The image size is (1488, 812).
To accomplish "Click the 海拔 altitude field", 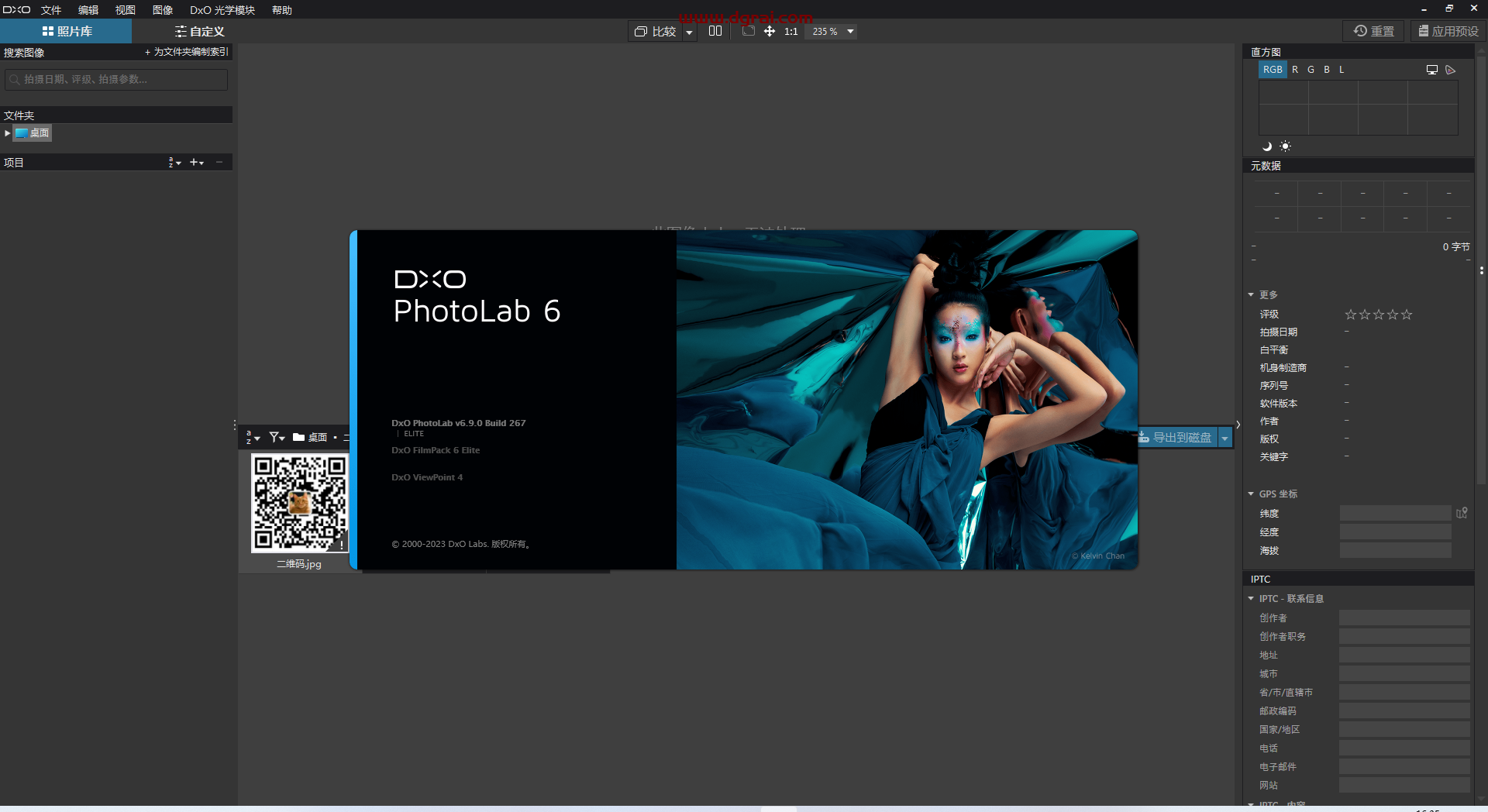I will (x=1395, y=550).
